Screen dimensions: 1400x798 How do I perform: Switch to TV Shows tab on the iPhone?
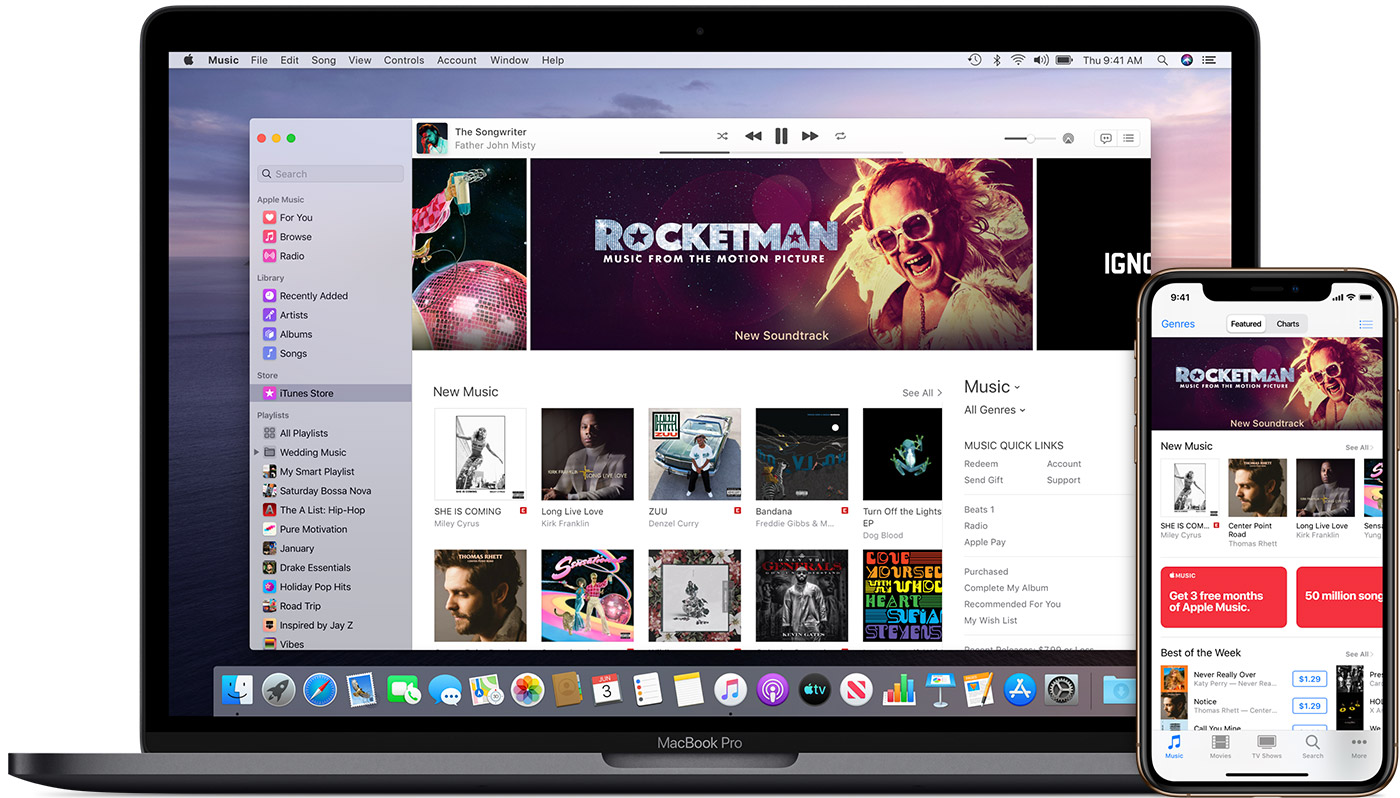(x=1267, y=746)
